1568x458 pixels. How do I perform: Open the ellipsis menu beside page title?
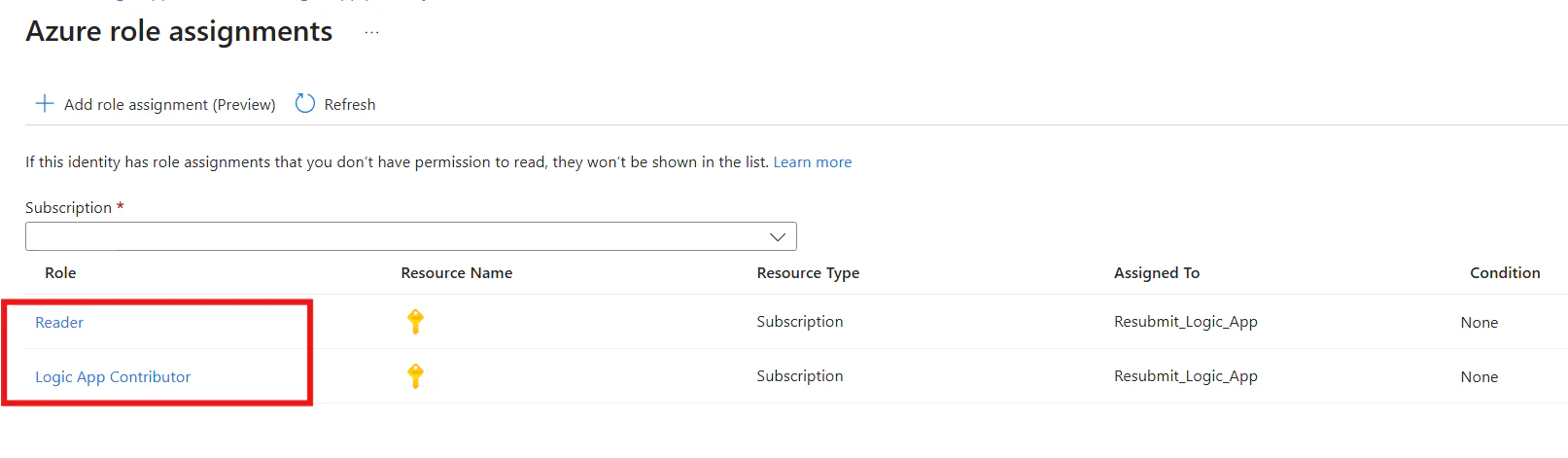tap(371, 33)
